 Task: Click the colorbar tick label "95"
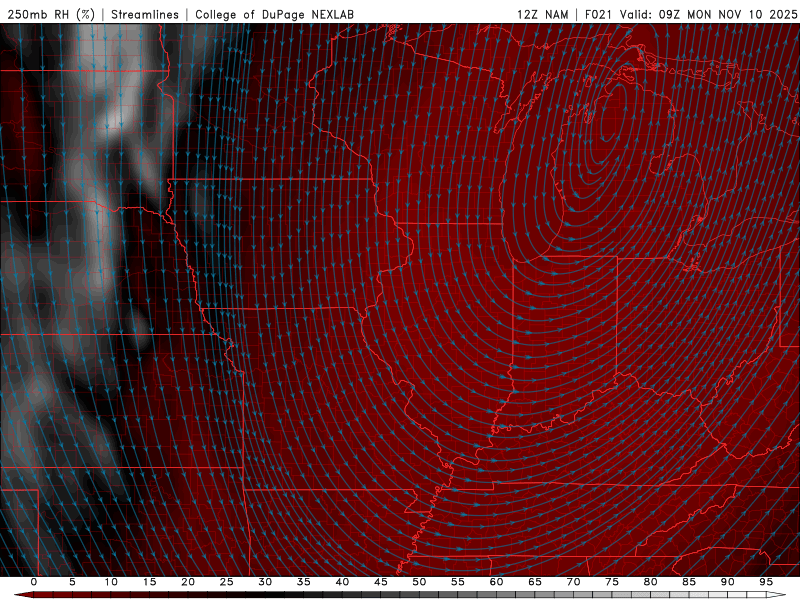(766, 582)
